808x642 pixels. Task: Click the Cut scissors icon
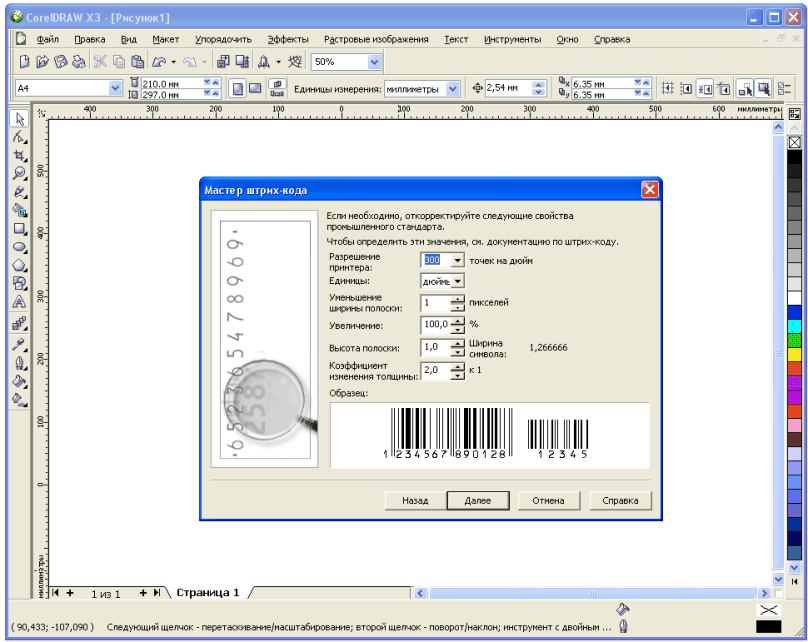click(x=100, y=62)
